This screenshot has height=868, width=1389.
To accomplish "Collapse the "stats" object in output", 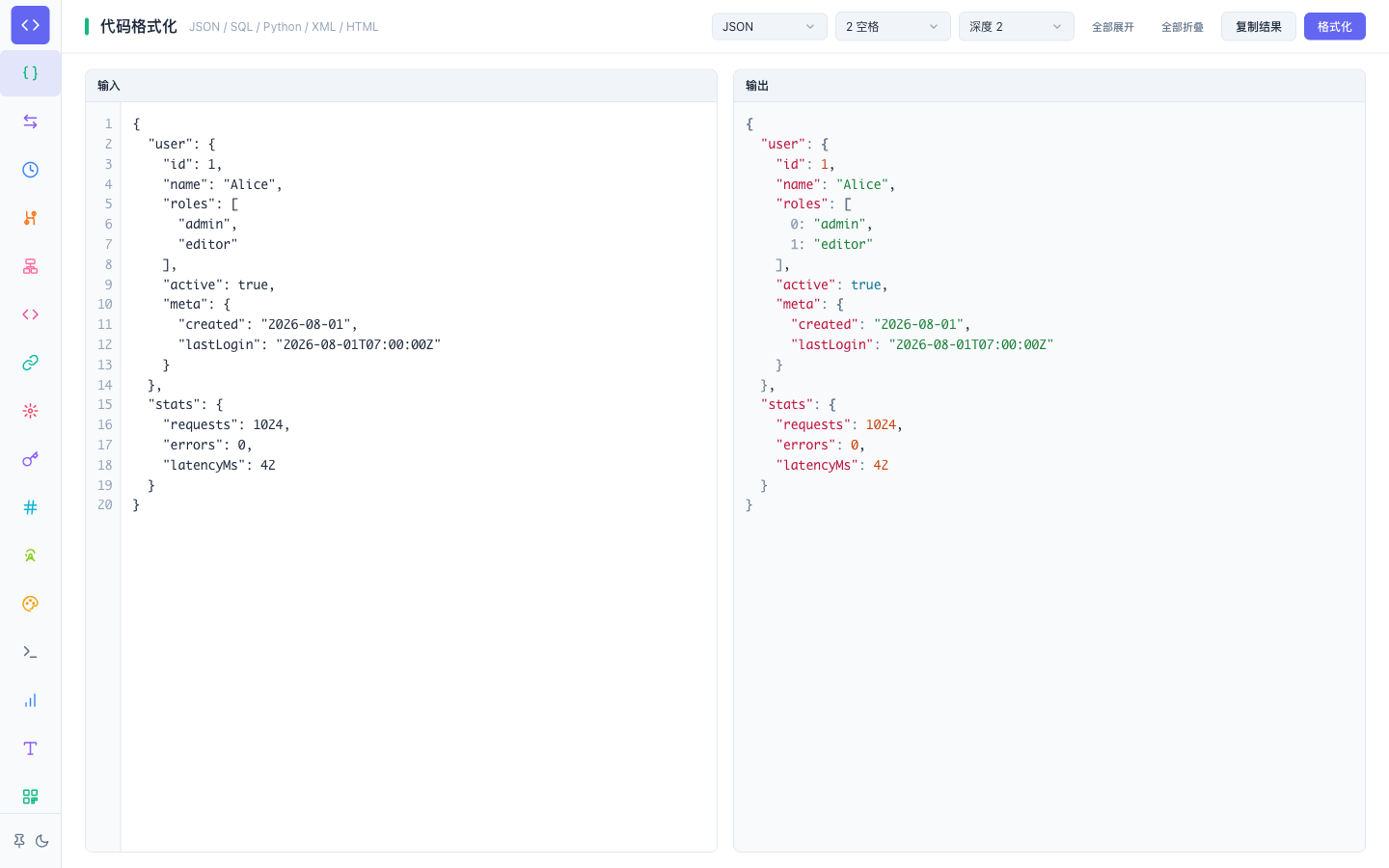I will (x=832, y=405).
